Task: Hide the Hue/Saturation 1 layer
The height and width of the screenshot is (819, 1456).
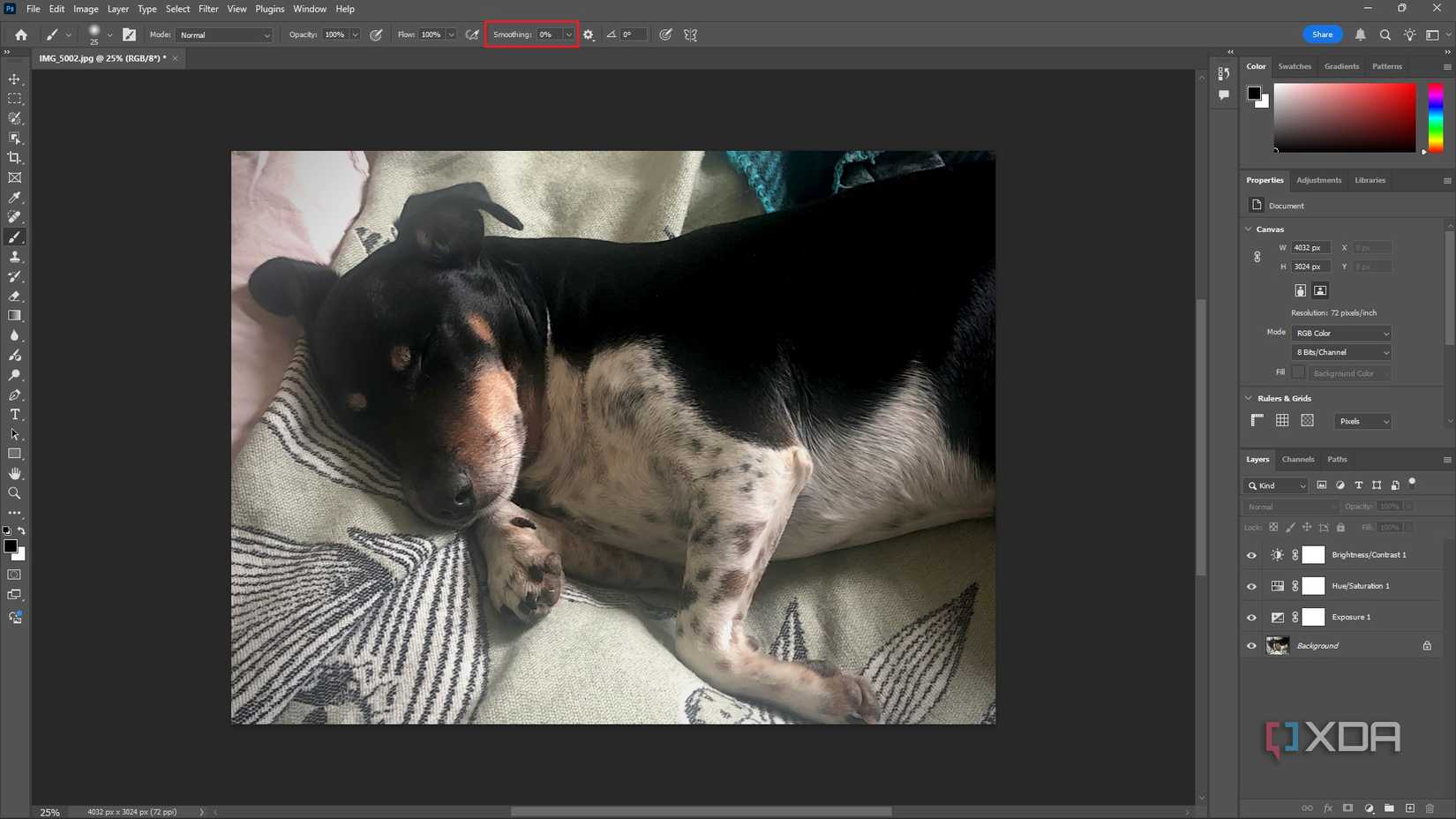Action: [1250, 585]
